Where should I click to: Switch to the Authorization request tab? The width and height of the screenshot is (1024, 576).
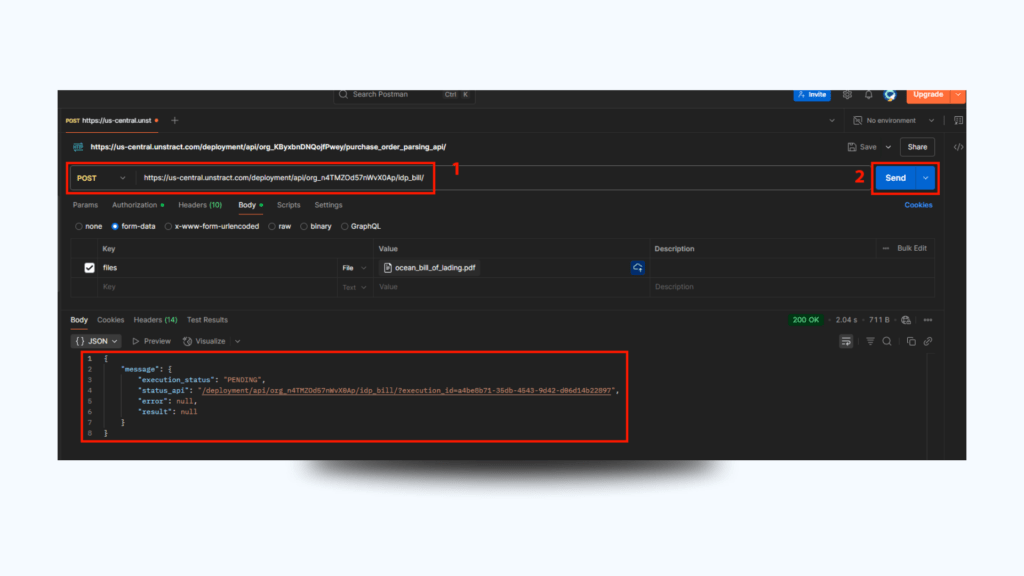pos(136,205)
